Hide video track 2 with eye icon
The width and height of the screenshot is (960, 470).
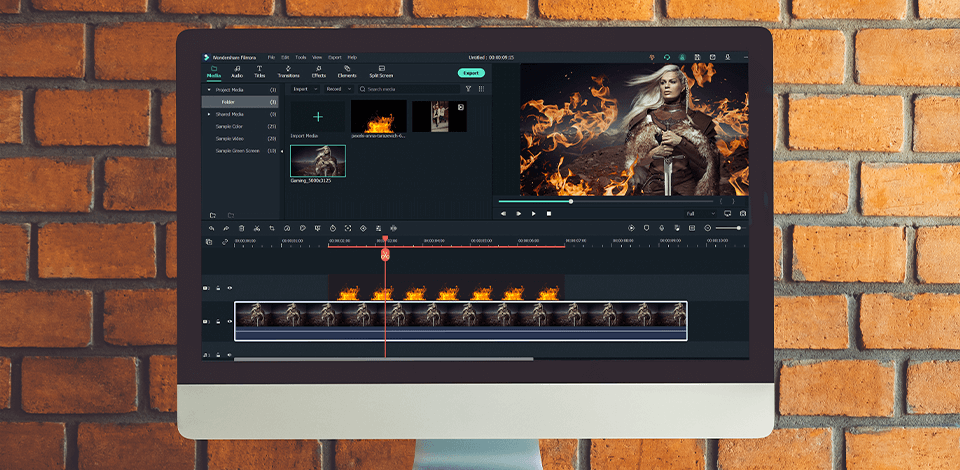[x=230, y=288]
